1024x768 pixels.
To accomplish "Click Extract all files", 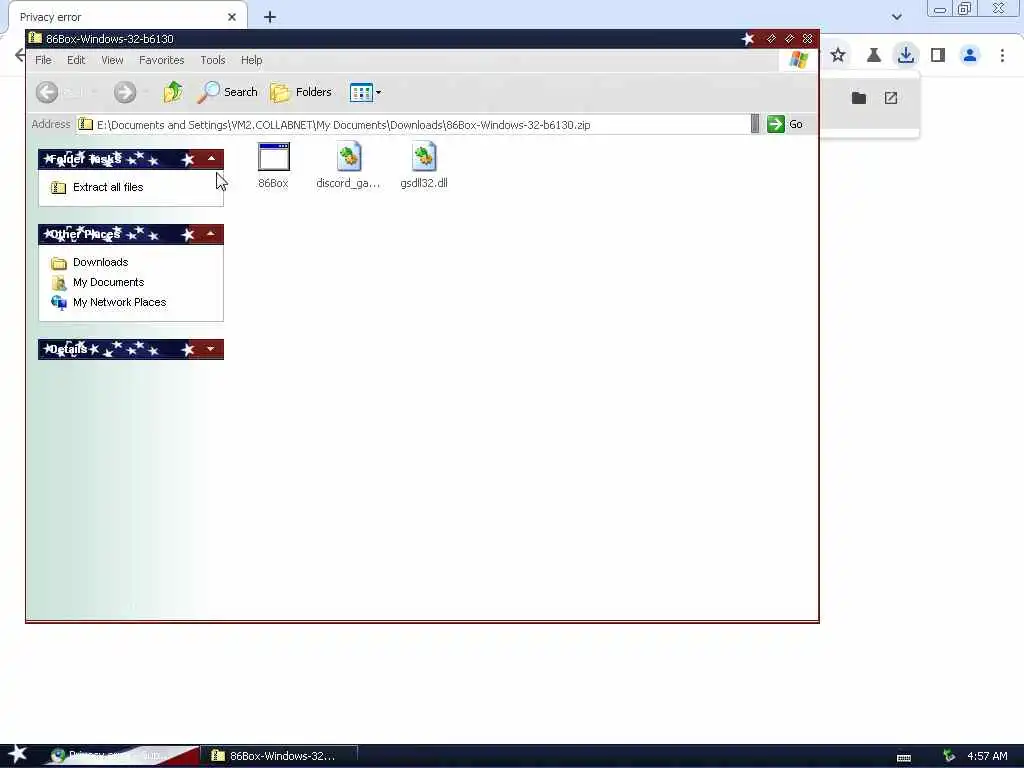I will pos(108,187).
